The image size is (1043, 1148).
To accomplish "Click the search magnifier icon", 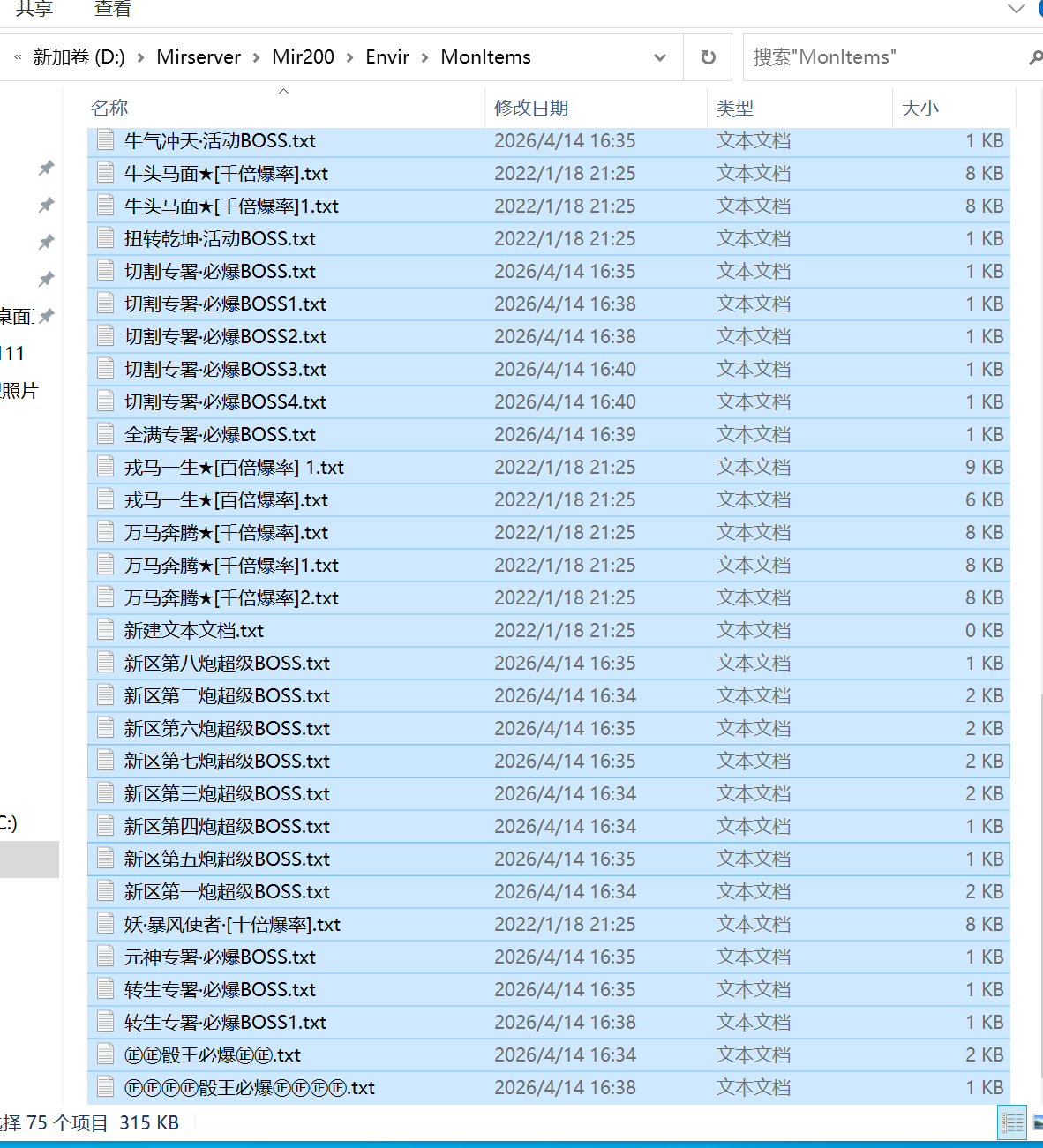I will (1035, 57).
